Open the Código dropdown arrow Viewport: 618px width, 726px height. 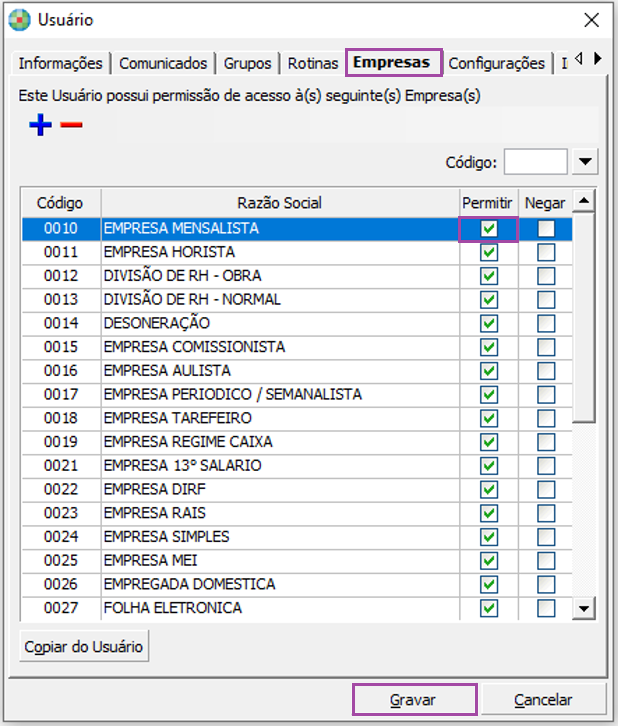point(585,162)
